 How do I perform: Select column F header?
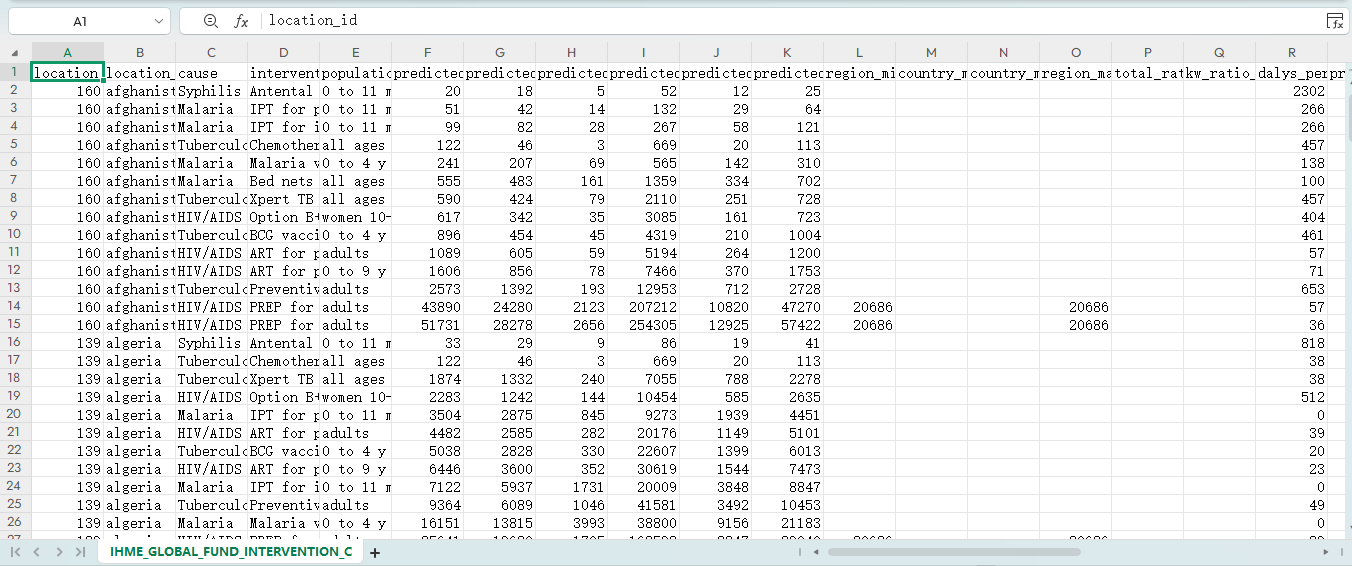tap(427, 53)
